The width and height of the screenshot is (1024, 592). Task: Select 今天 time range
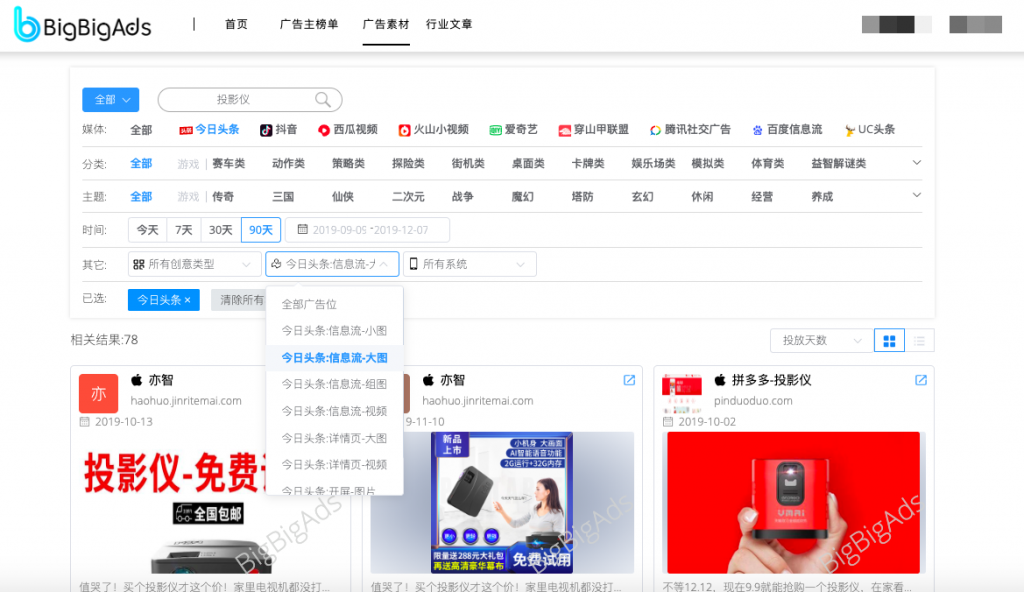(148, 230)
